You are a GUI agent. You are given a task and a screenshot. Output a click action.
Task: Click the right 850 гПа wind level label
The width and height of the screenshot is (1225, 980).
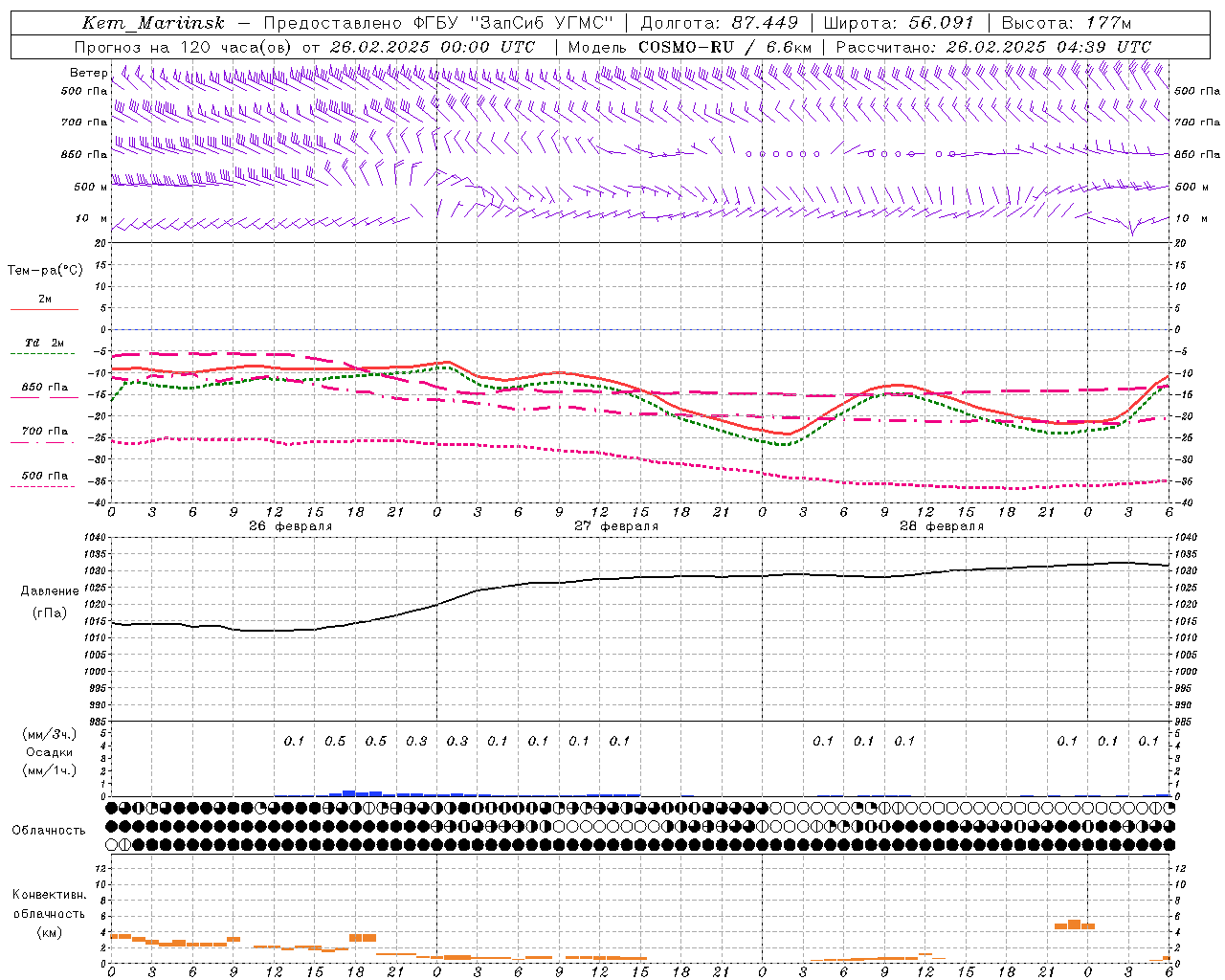1197,154
